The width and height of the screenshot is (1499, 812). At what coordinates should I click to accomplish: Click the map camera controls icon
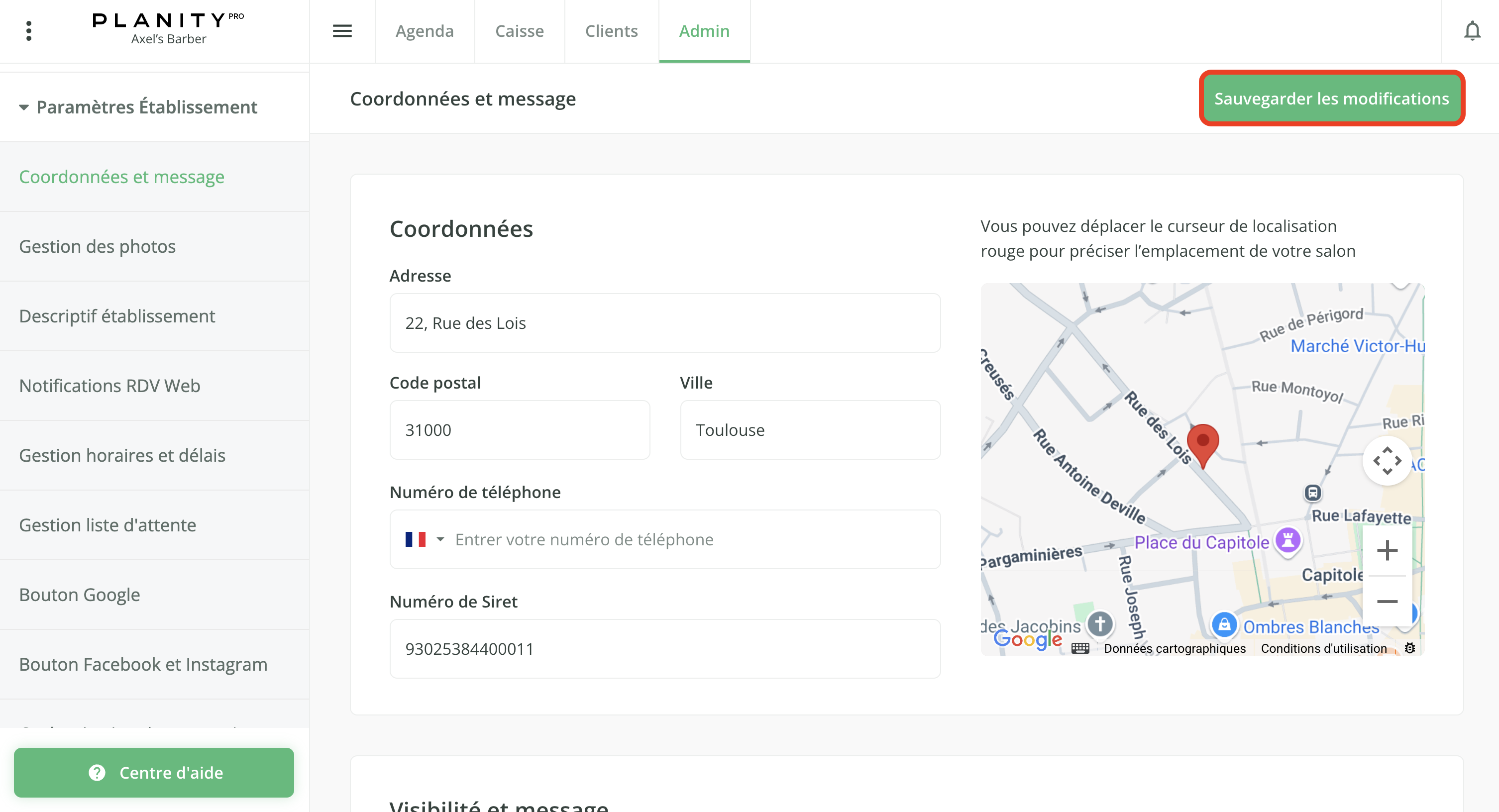(x=1388, y=461)
